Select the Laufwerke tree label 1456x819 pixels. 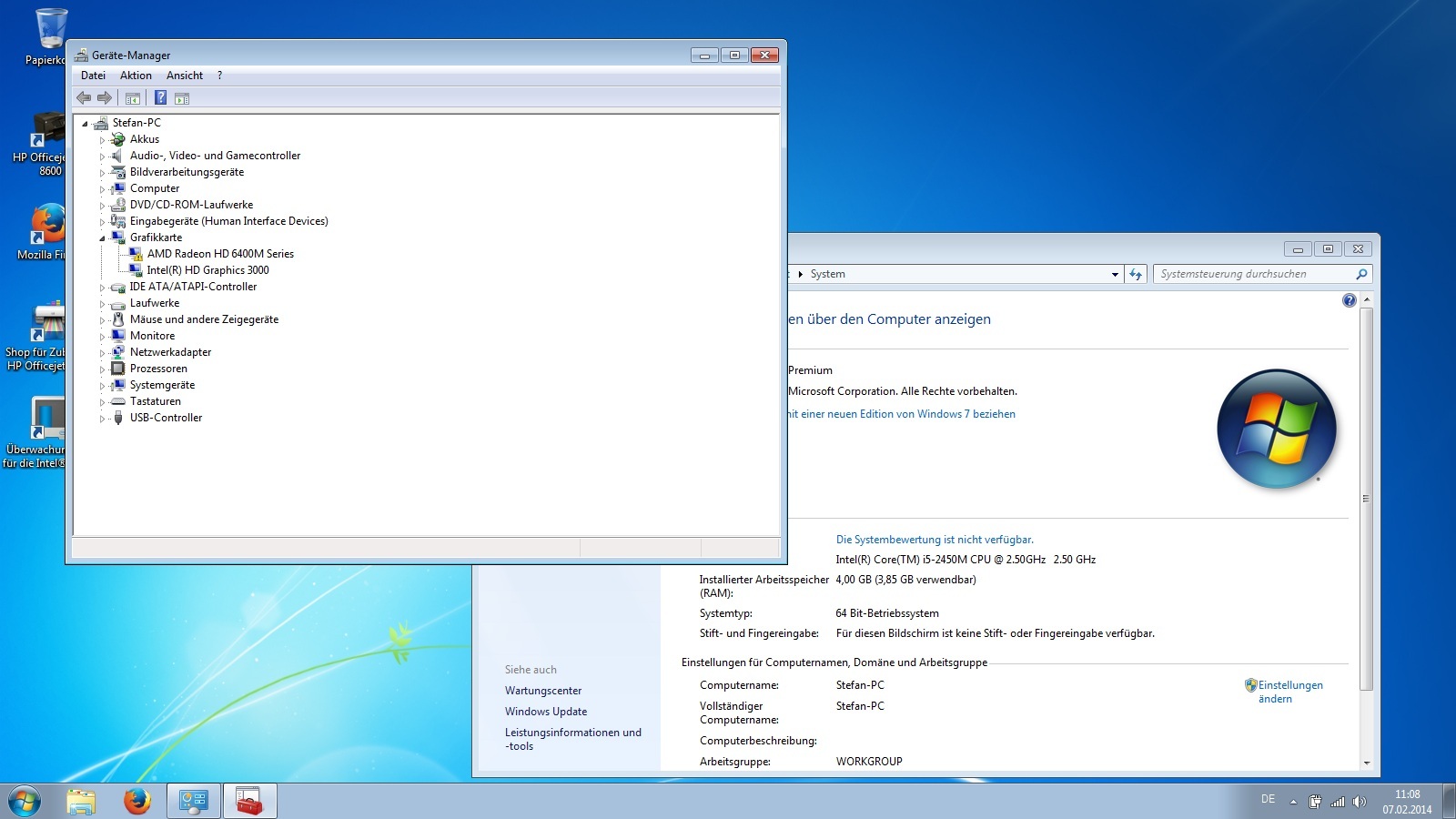tap(155, 303)
